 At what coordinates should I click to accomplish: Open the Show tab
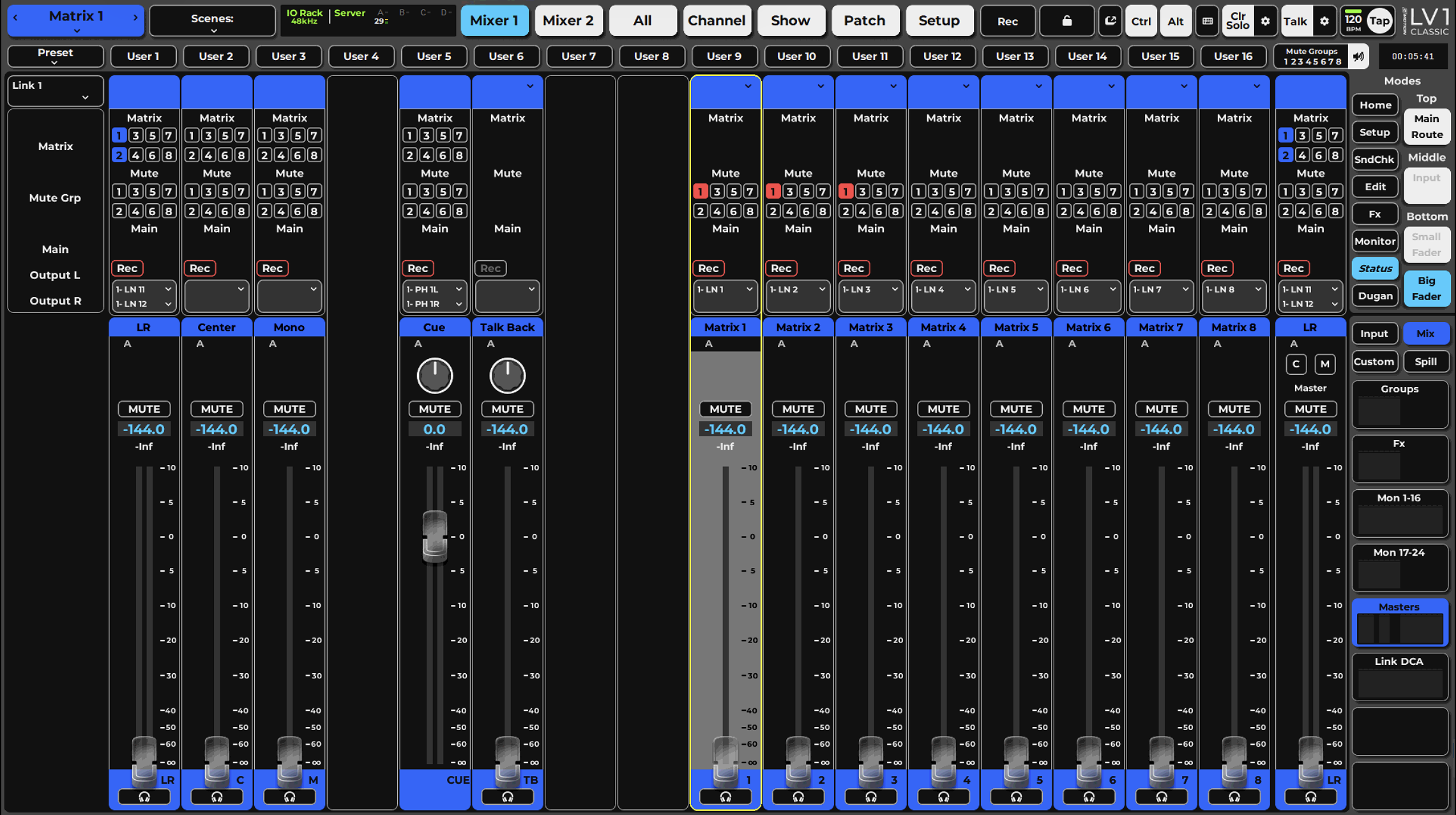tap(791, 21)
